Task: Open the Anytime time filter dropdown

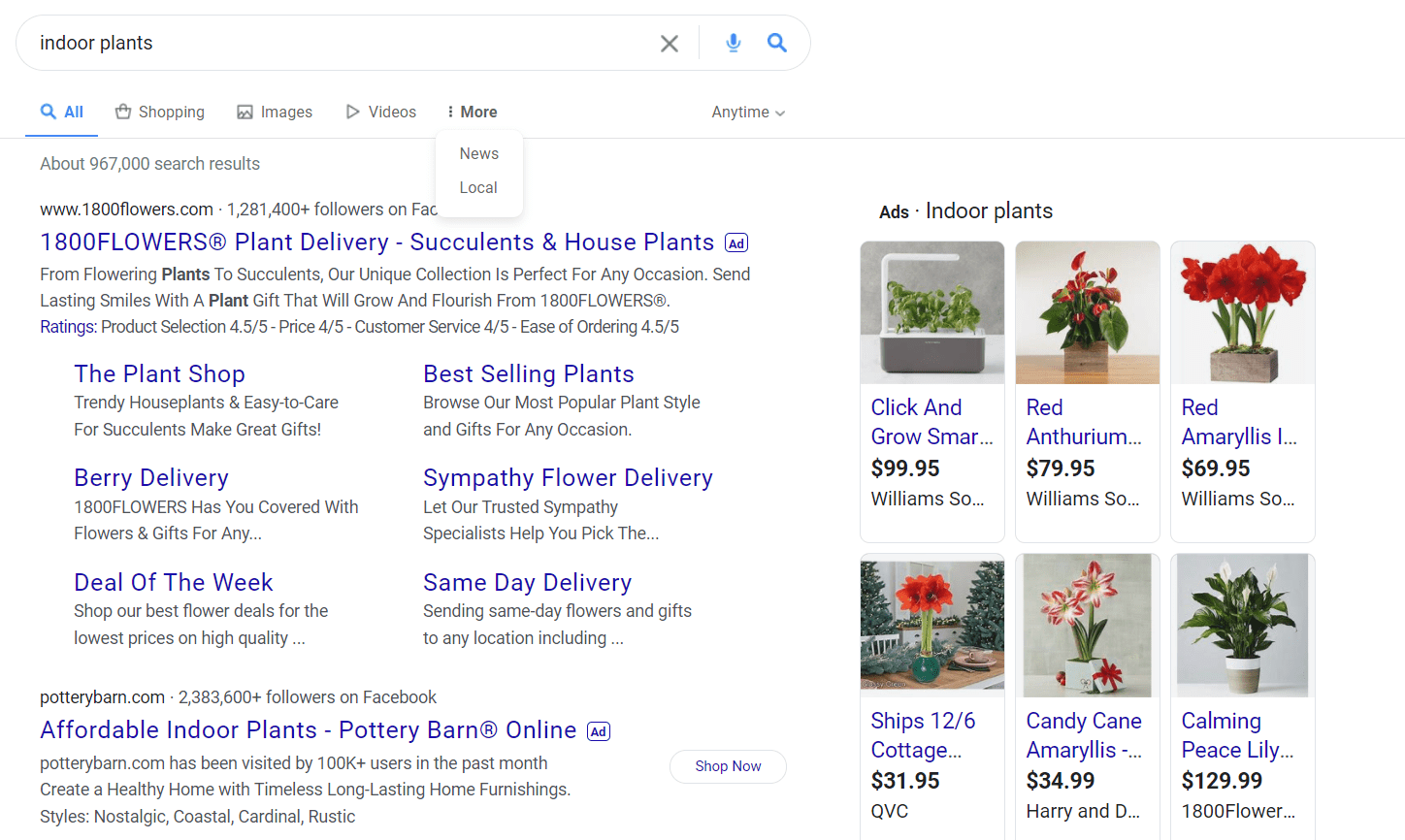Action: coord(748,113)
